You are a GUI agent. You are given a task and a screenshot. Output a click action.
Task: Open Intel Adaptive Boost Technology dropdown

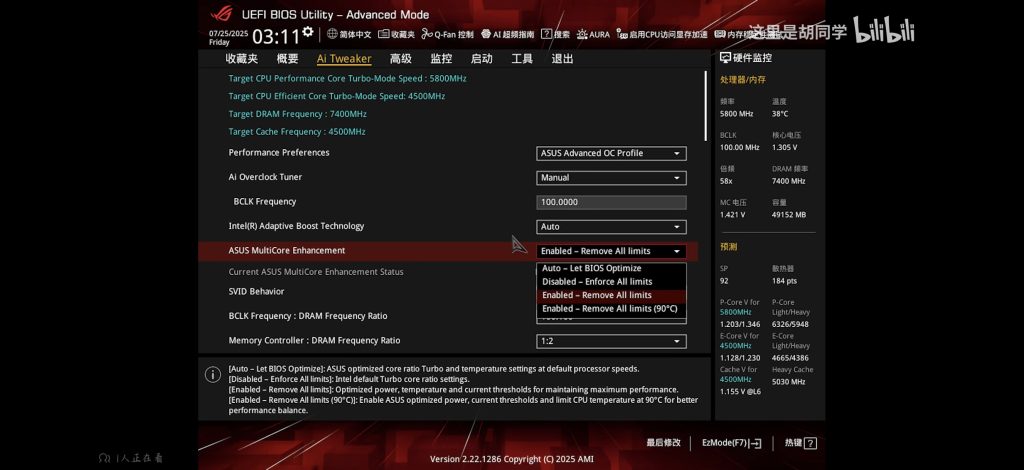coord(611,227)
